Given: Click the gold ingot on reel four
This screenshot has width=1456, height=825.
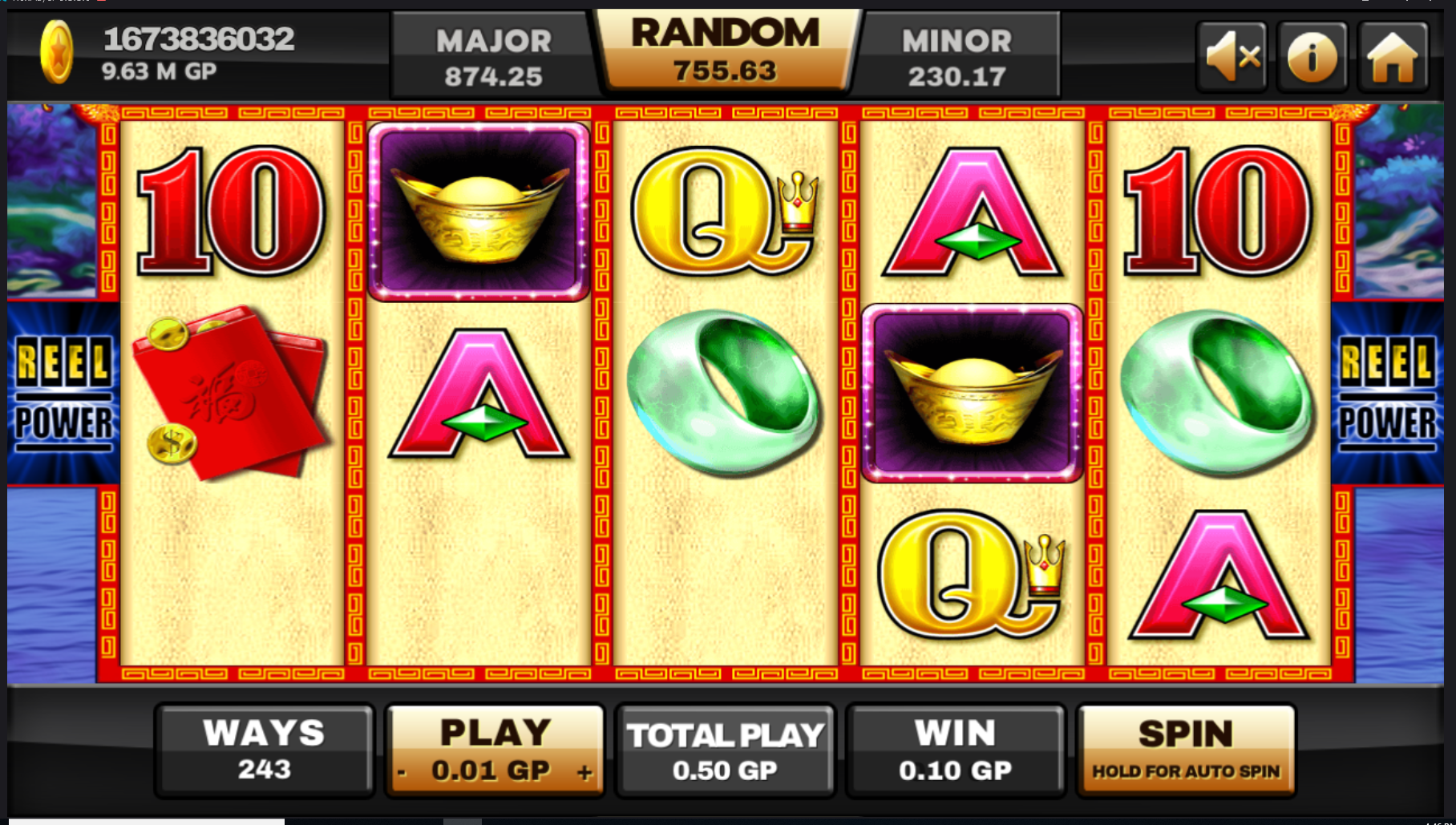Looking at the screenshot, I should [x=973, y=393].
